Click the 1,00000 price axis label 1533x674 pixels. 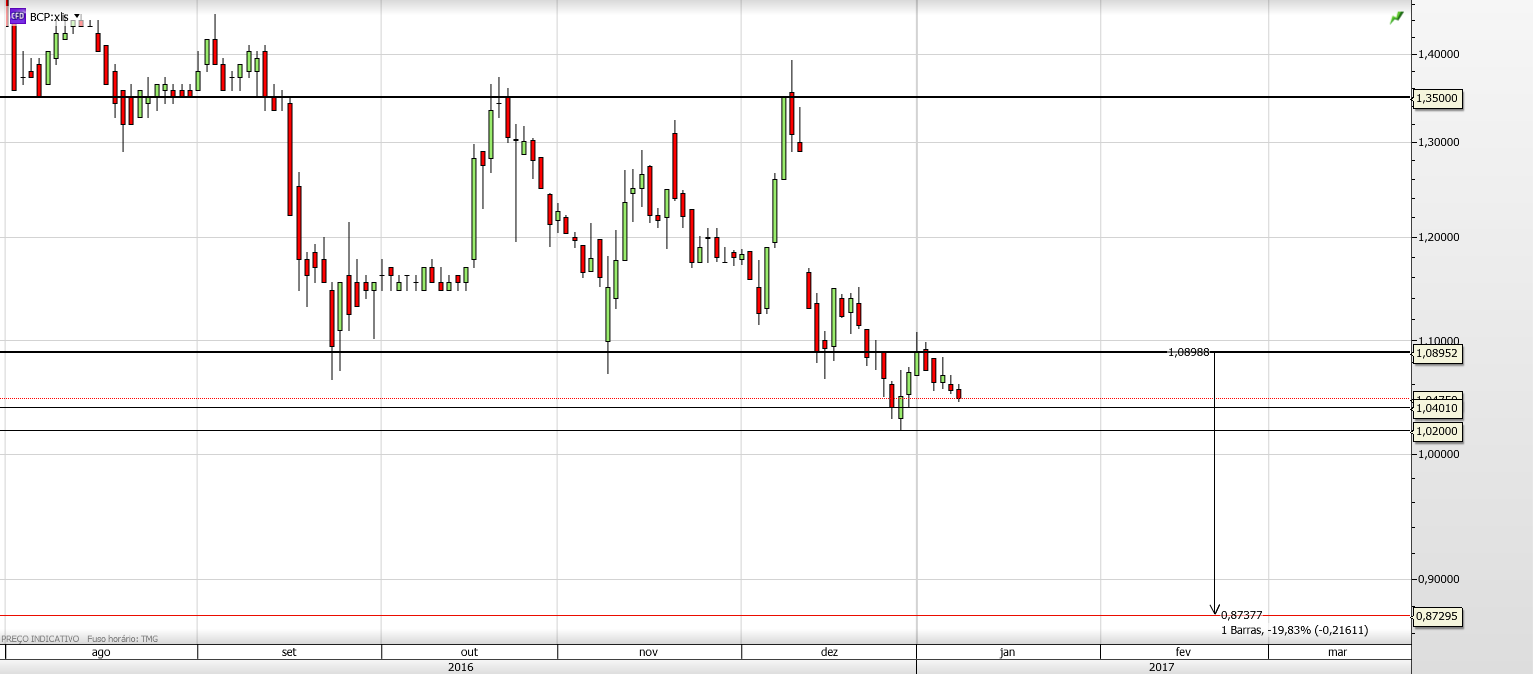[x=1439, y=454]
